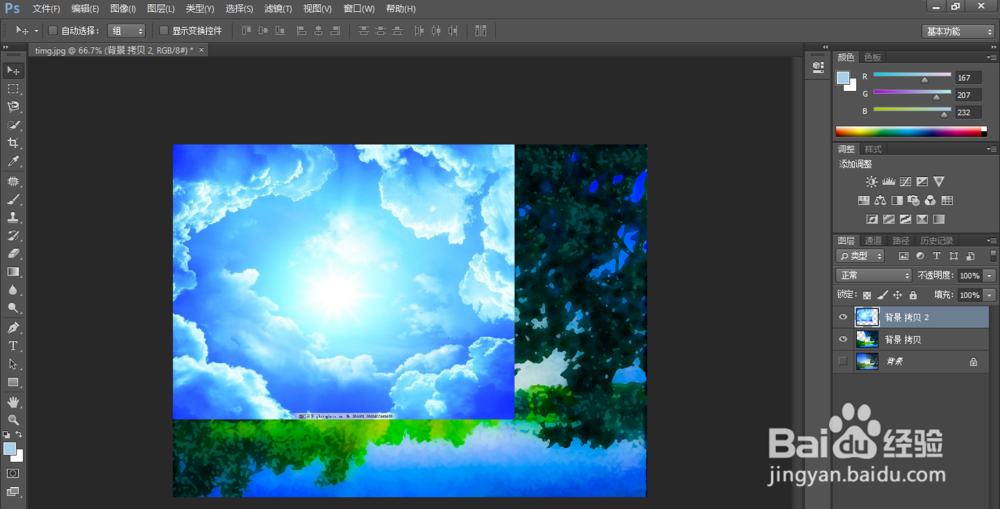The image size is (1000, 509).
Task: Add an Invert adjustment layer
Action: 872,219
